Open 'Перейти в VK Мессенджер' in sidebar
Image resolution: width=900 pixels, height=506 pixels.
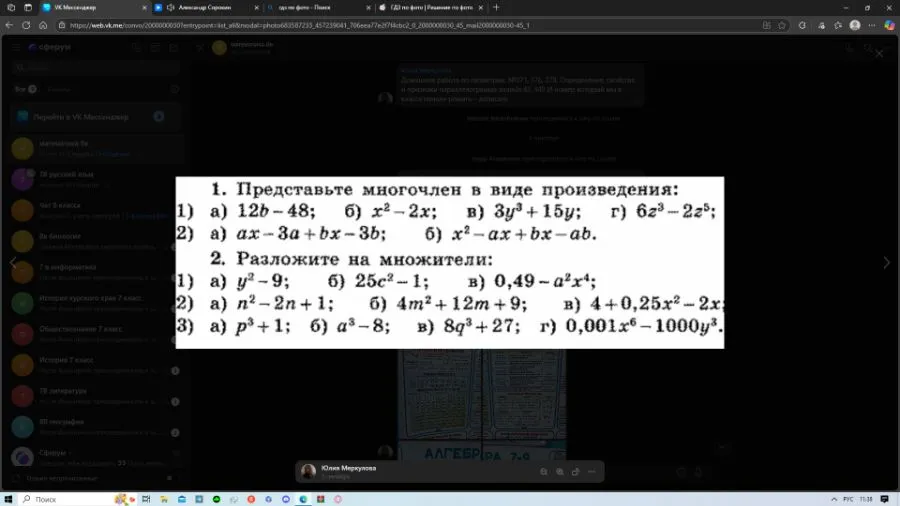[x=95, y=116]
